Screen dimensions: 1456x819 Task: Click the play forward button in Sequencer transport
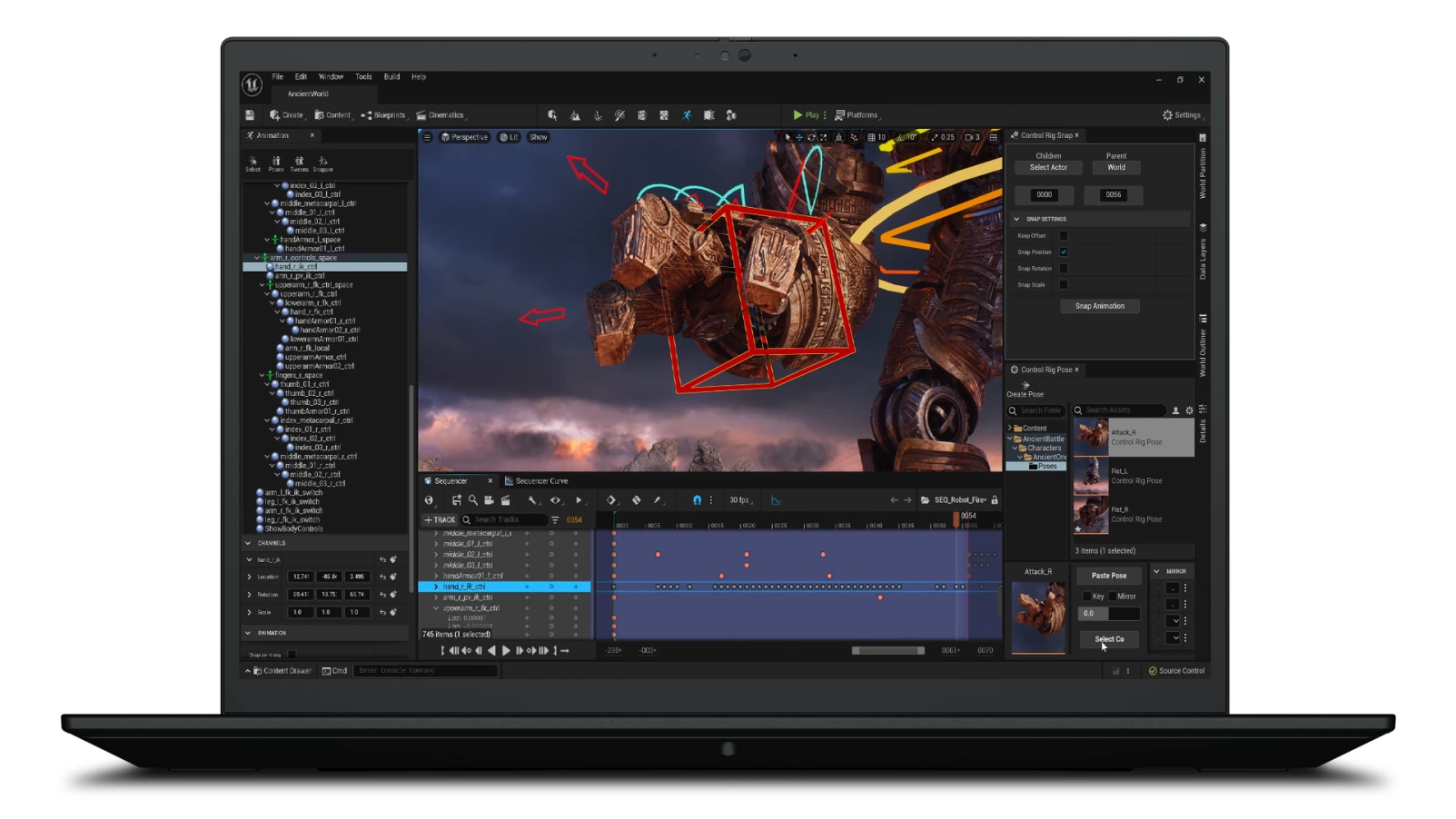[x=506, y=651]
